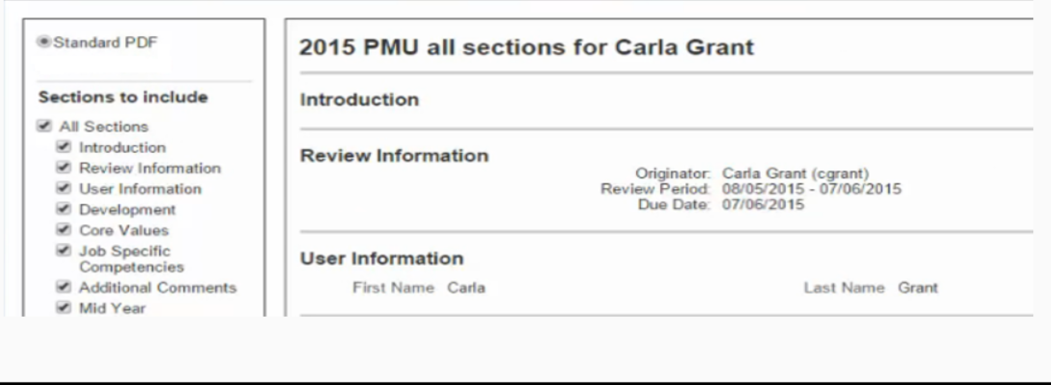Uncheck the Core Values checkbox
1051x387 pixels.
click(x=64, y=230)
